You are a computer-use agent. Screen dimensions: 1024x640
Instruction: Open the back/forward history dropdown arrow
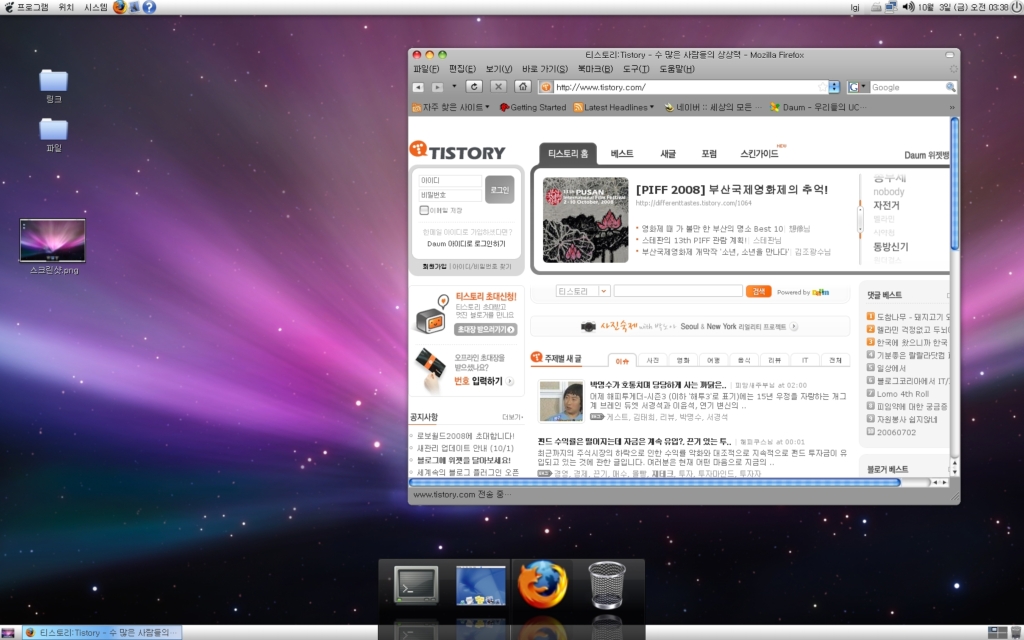pyautogui.click(x=454, y=86)
